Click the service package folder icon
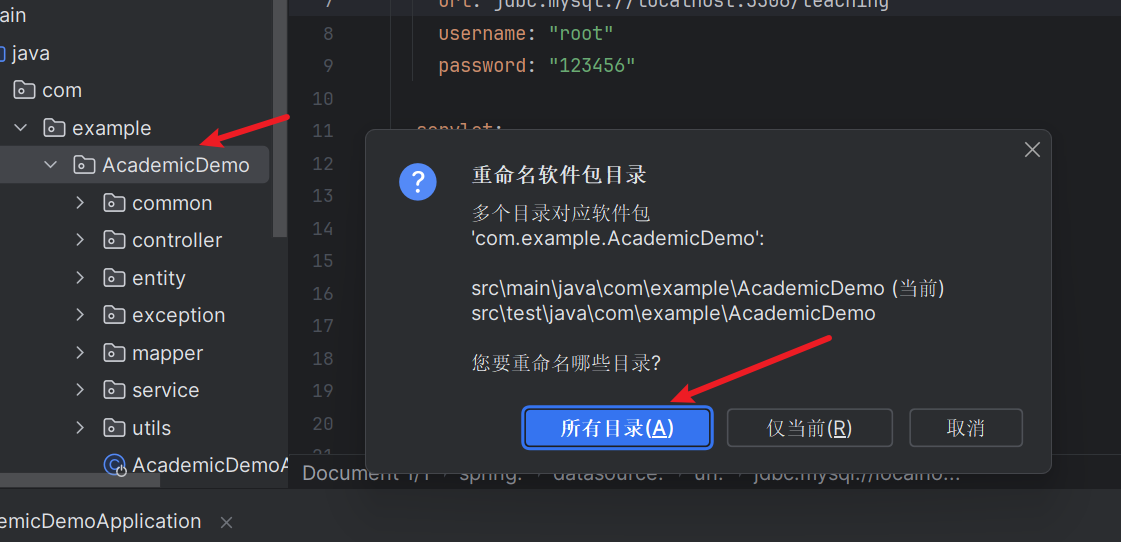Image resolution: width=1121 pixels, height=542 pixels. [x=114, y=390]
